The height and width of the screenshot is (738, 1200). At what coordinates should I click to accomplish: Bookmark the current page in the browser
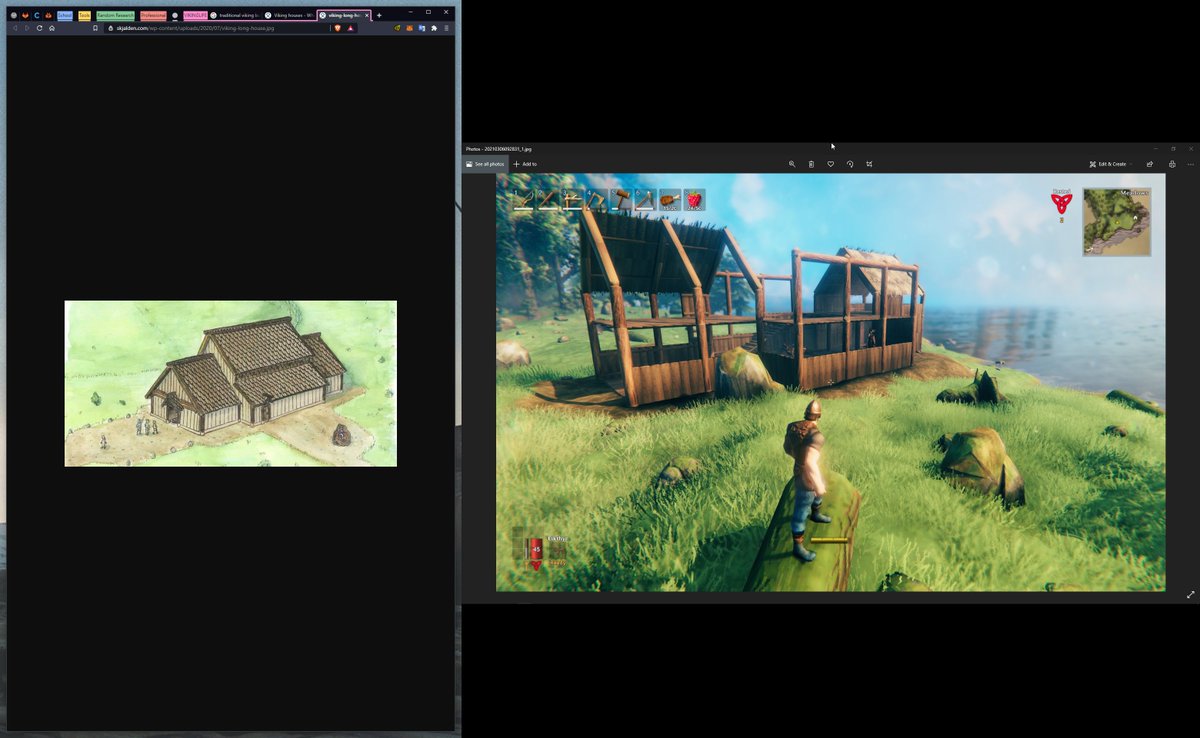coord(95,28)
